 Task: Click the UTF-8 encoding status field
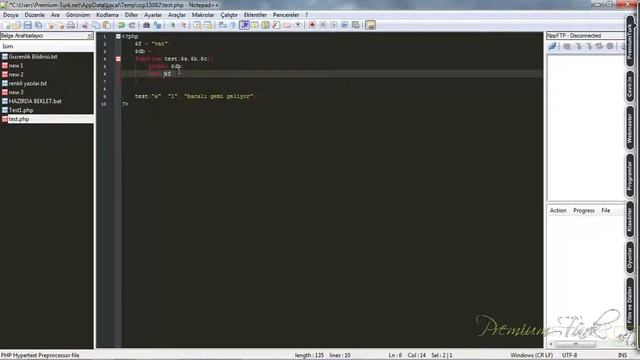(569, 356)
